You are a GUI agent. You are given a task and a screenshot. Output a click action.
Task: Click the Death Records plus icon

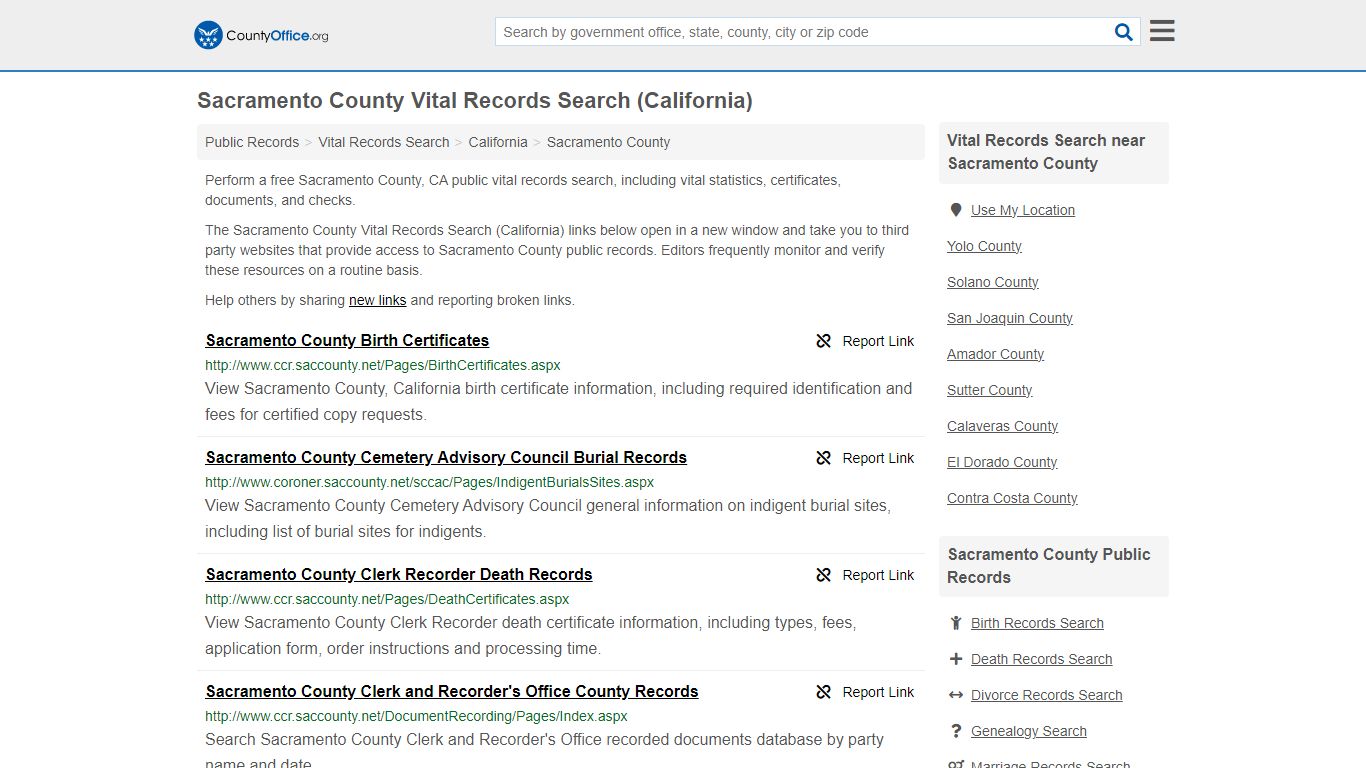(x=956, y=659)
